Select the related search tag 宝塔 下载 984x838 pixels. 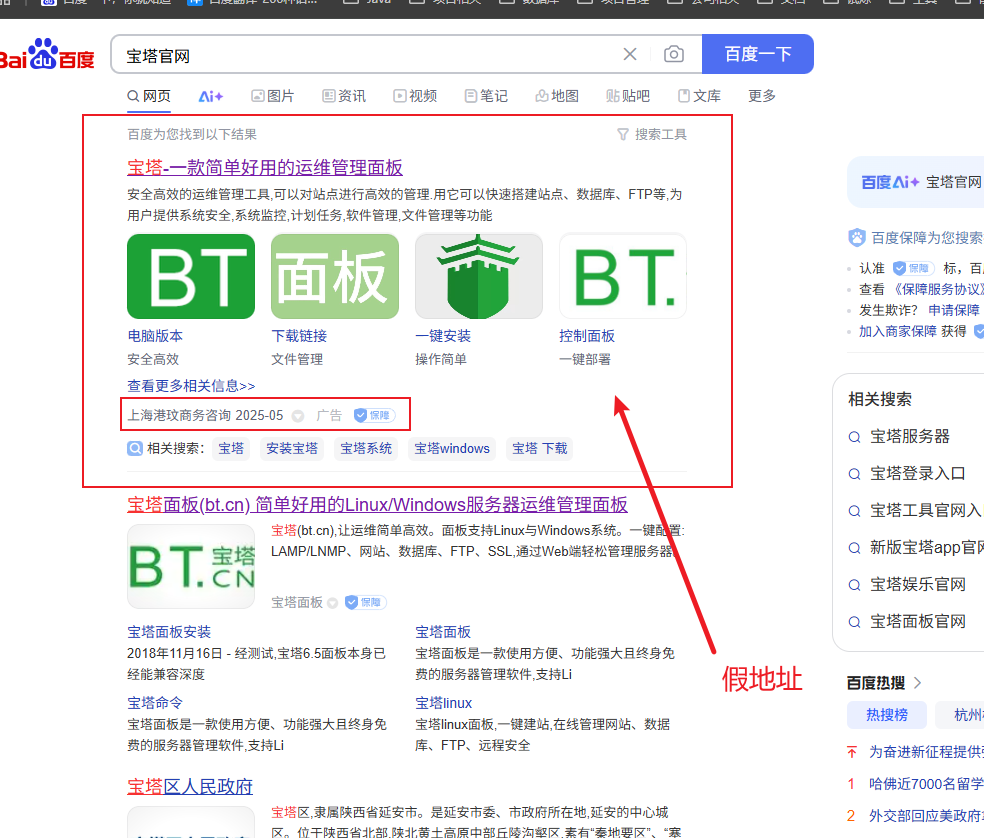tap(540, 448)
